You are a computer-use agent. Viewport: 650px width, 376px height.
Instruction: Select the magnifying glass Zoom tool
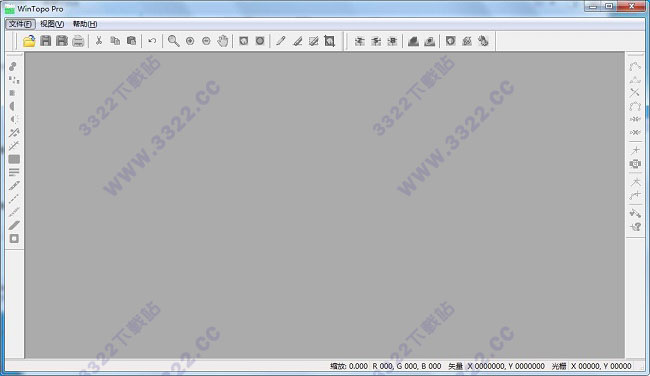click(x=174, y=41)
